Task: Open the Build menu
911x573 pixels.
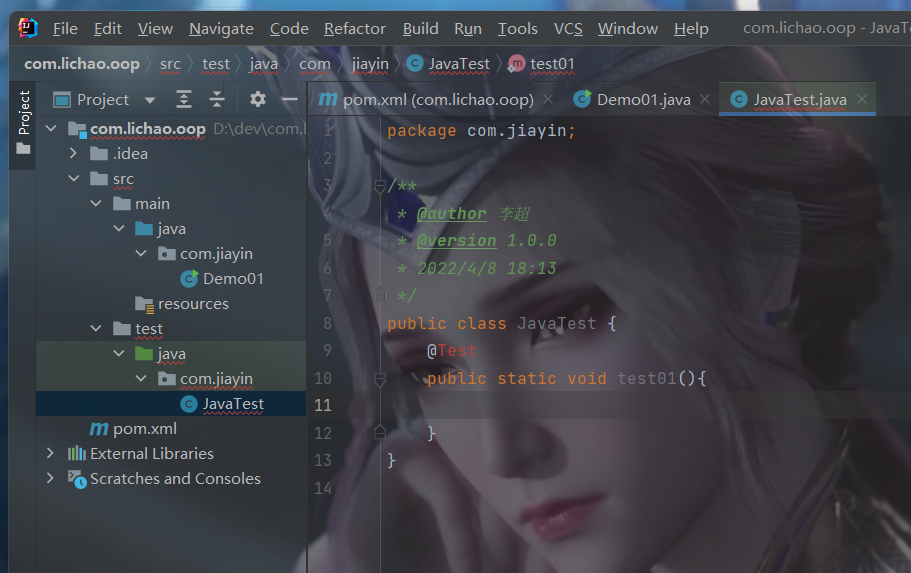Action: click(x=421, y=28)
